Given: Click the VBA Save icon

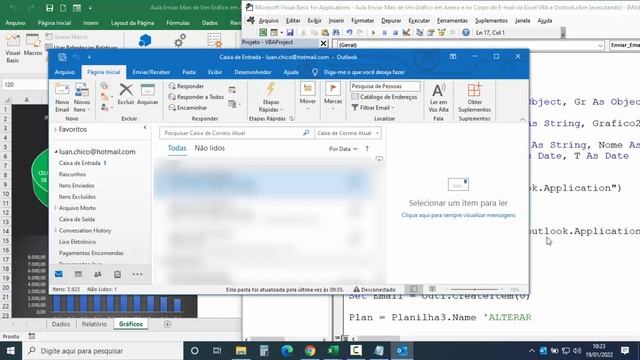Looking at the screenshot, I should coord(290,32).
